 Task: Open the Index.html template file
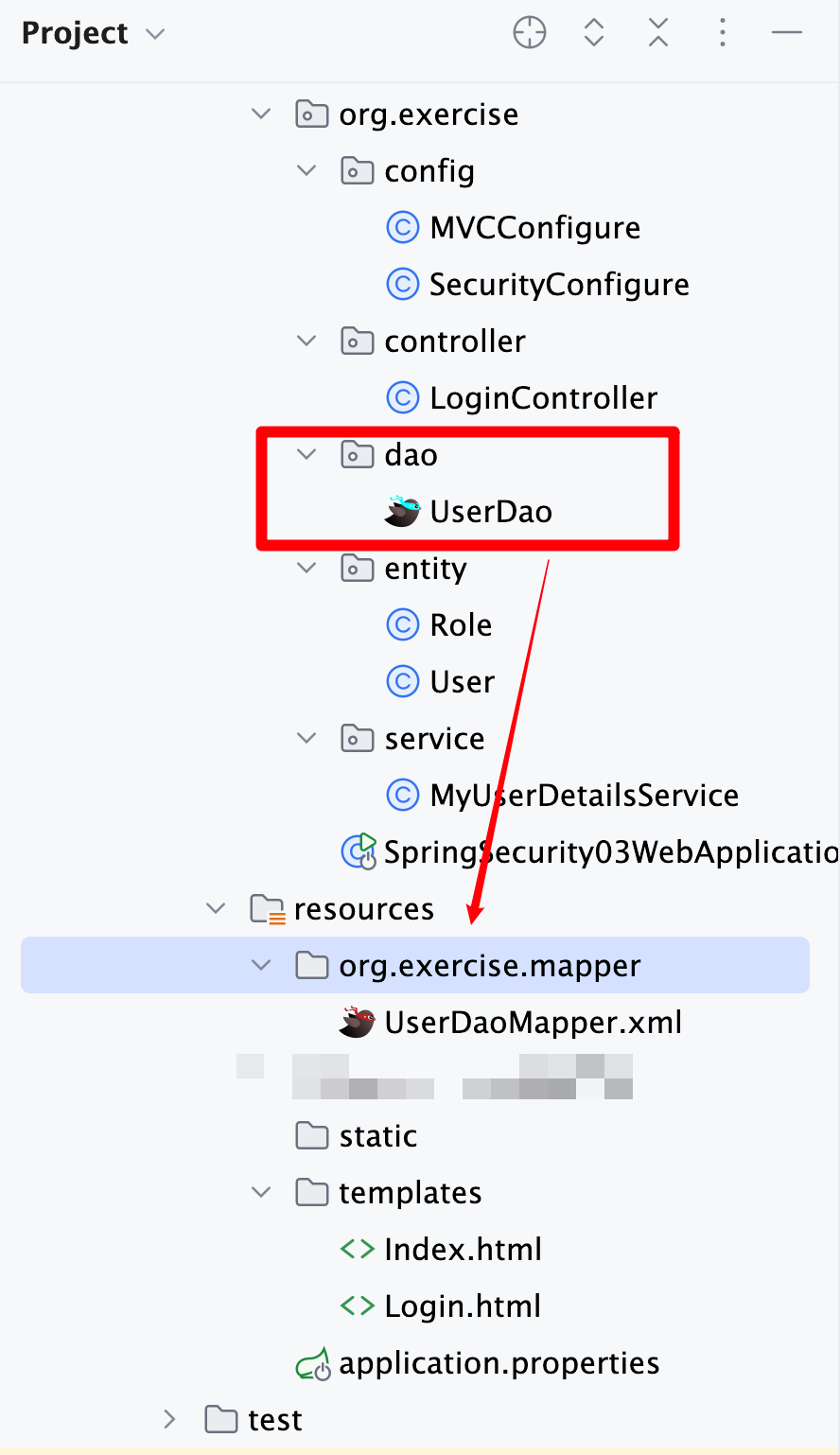(x=463, y=1249)
